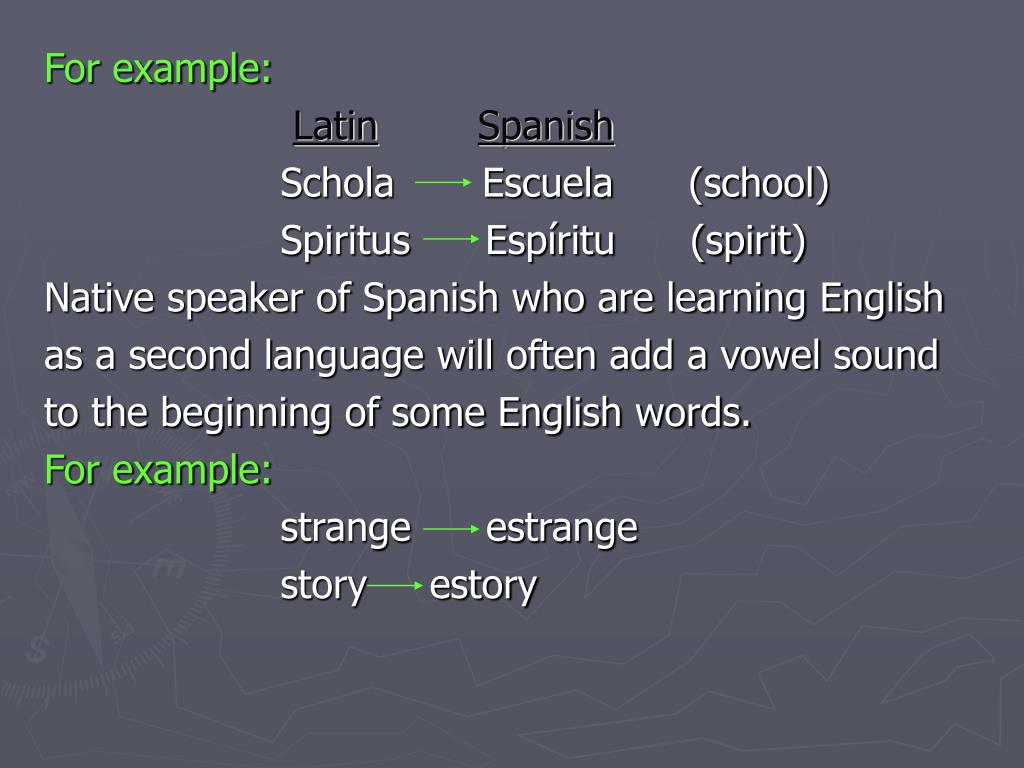Click the translation '(school)'
The image size is (1024, 768).
pyautogui.click(x=759, y=185)
